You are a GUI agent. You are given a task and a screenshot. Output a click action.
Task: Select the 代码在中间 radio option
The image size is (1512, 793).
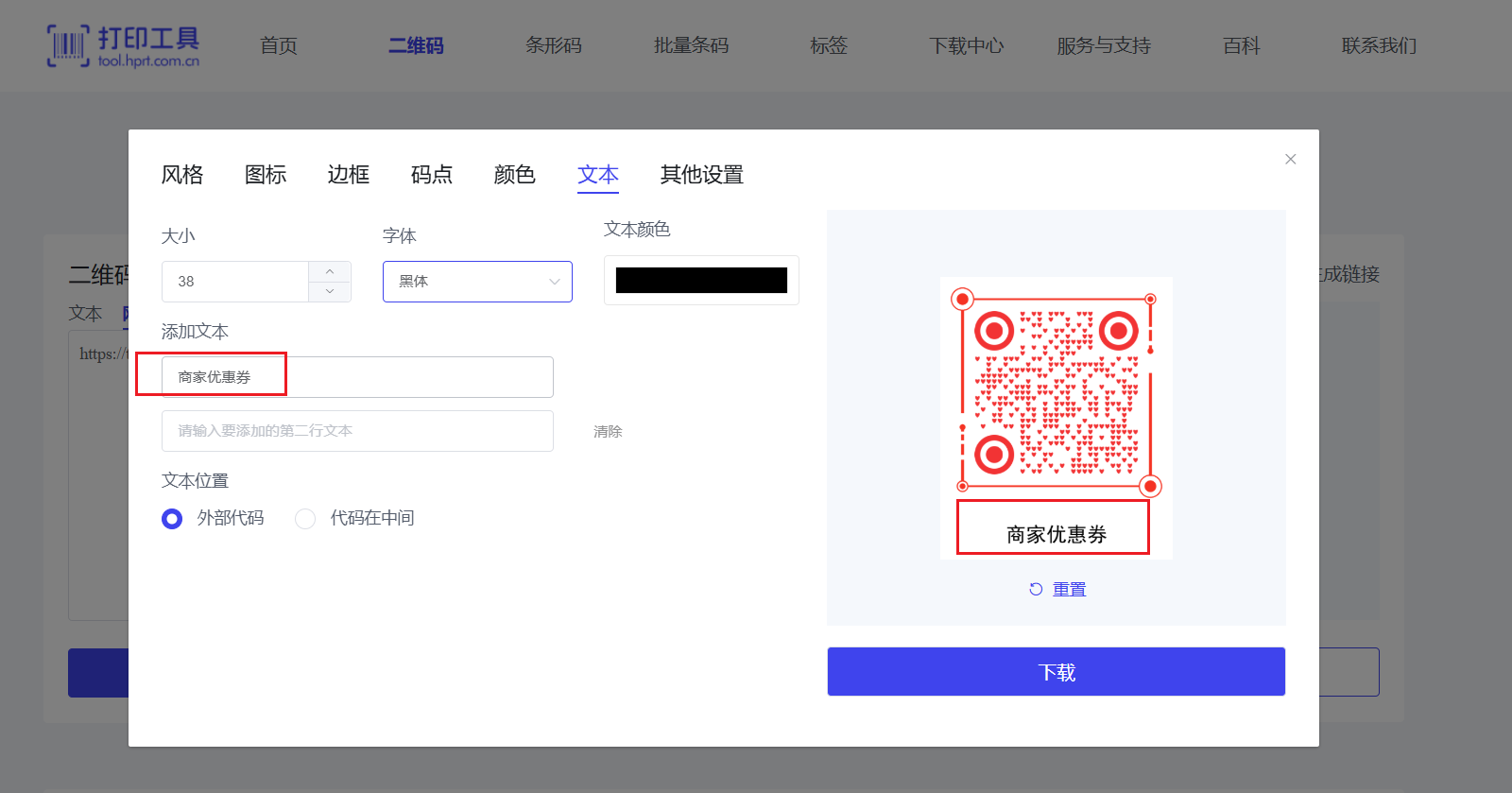tap(305, 519)
